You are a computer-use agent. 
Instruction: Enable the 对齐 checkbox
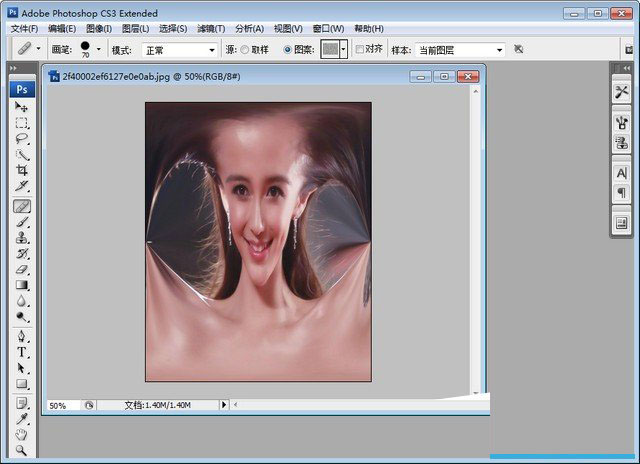[x=360, y=49]
